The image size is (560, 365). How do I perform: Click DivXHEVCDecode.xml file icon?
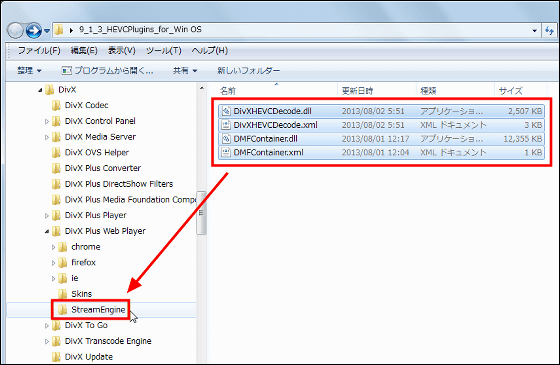click(226, 125)
